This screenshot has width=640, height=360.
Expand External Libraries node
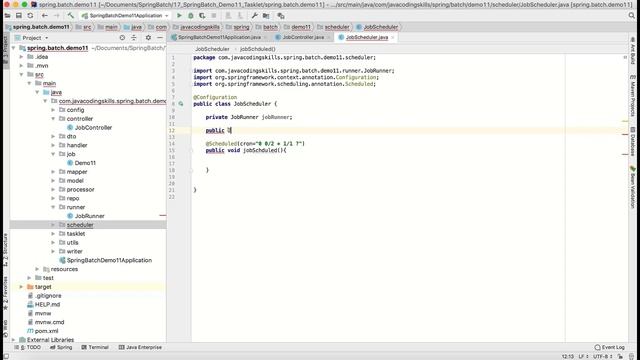[13, 340]
